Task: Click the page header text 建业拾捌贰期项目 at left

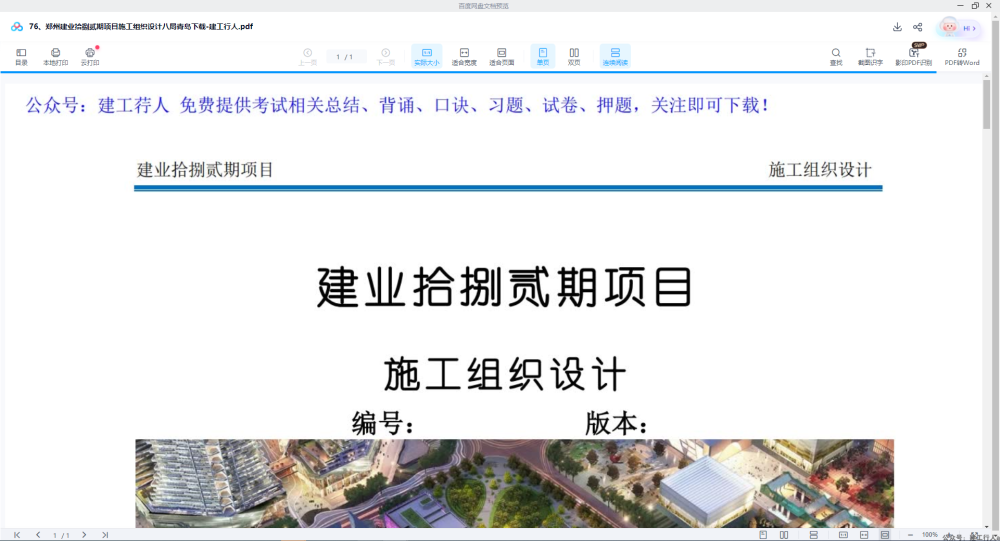Action: [x=205, y=170]
